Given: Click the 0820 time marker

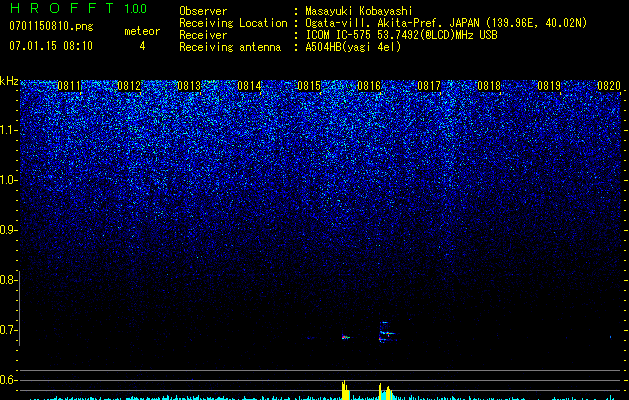Looking at the screenshot, I should coord(609,86).
